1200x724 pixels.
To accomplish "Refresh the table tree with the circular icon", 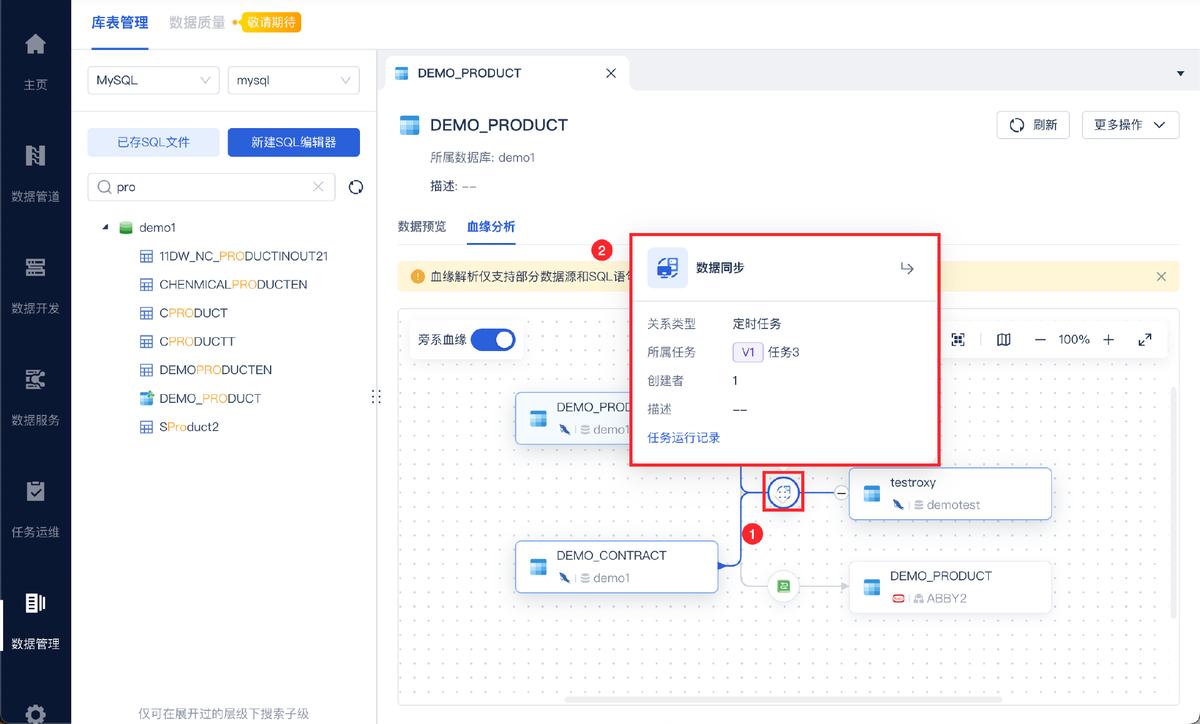I will (x=355, y=187).
